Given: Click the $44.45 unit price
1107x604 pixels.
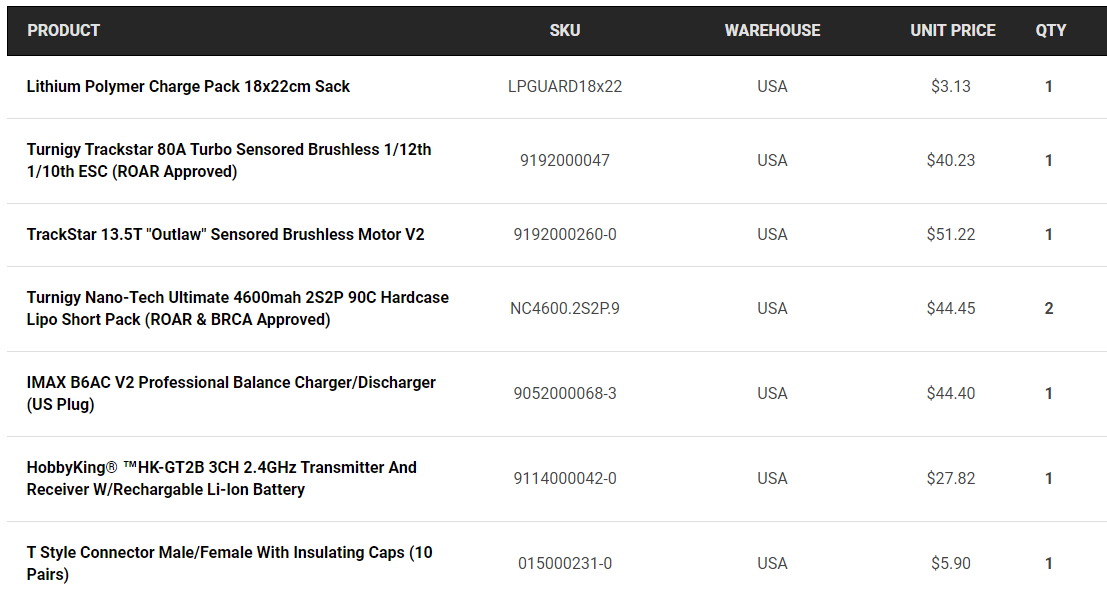Looking at the screenshot, I should [x=951, y=308].
